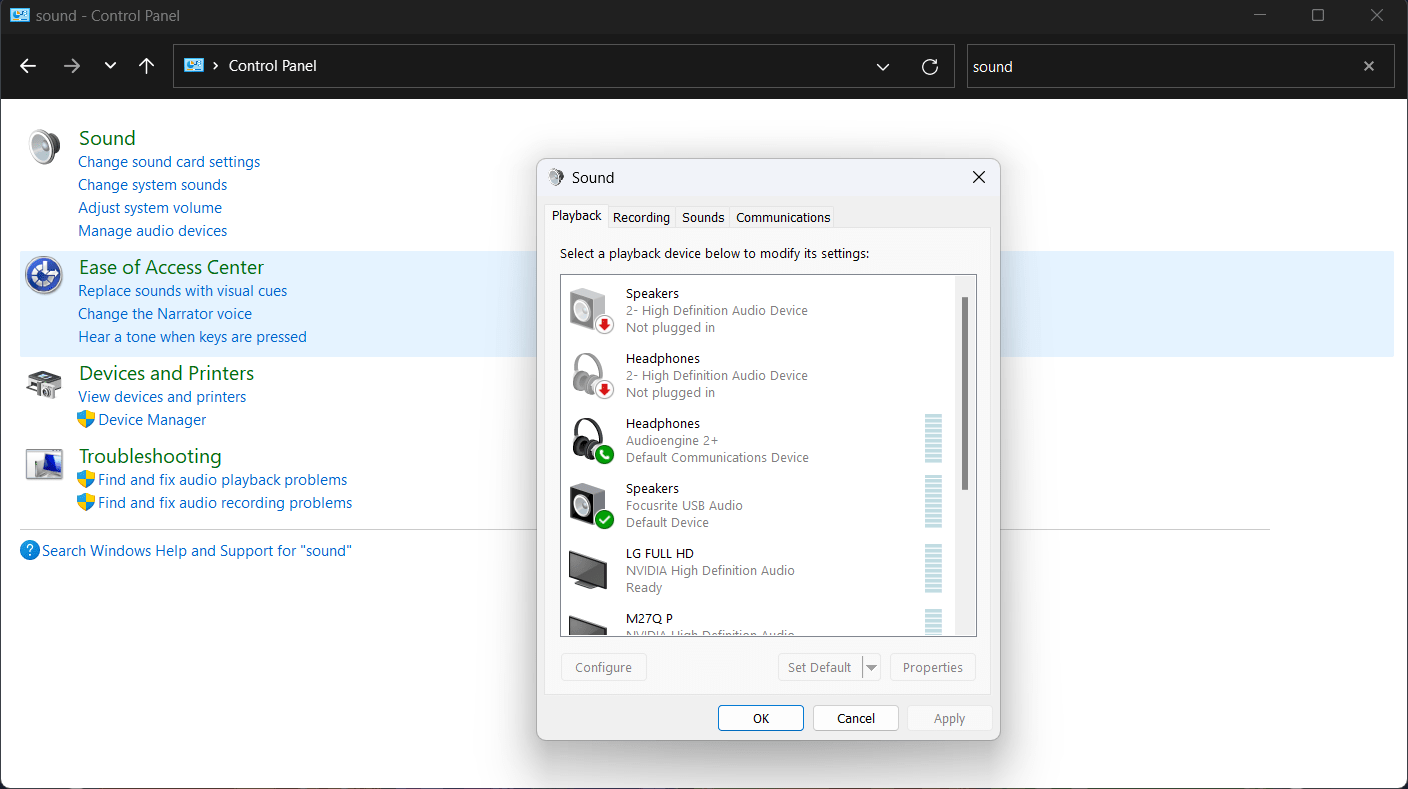
Task: Open the Troubleshooting heading
Action: point(150,456)
